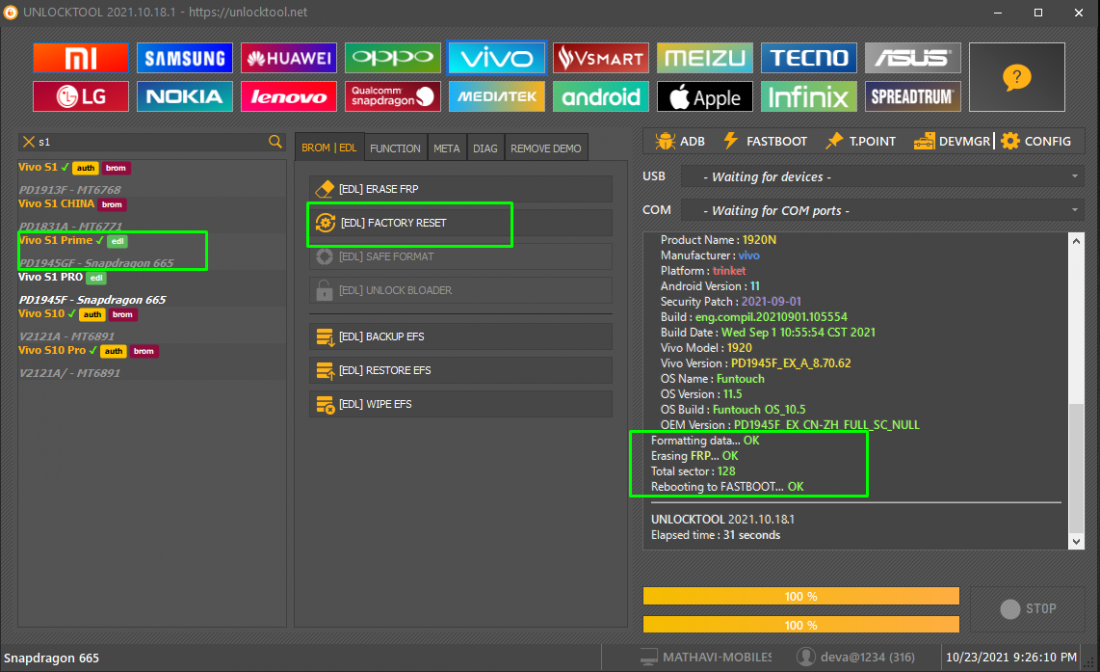1100x672 pixels.
Task: Click the STOP button
Action: (1028, 609)
